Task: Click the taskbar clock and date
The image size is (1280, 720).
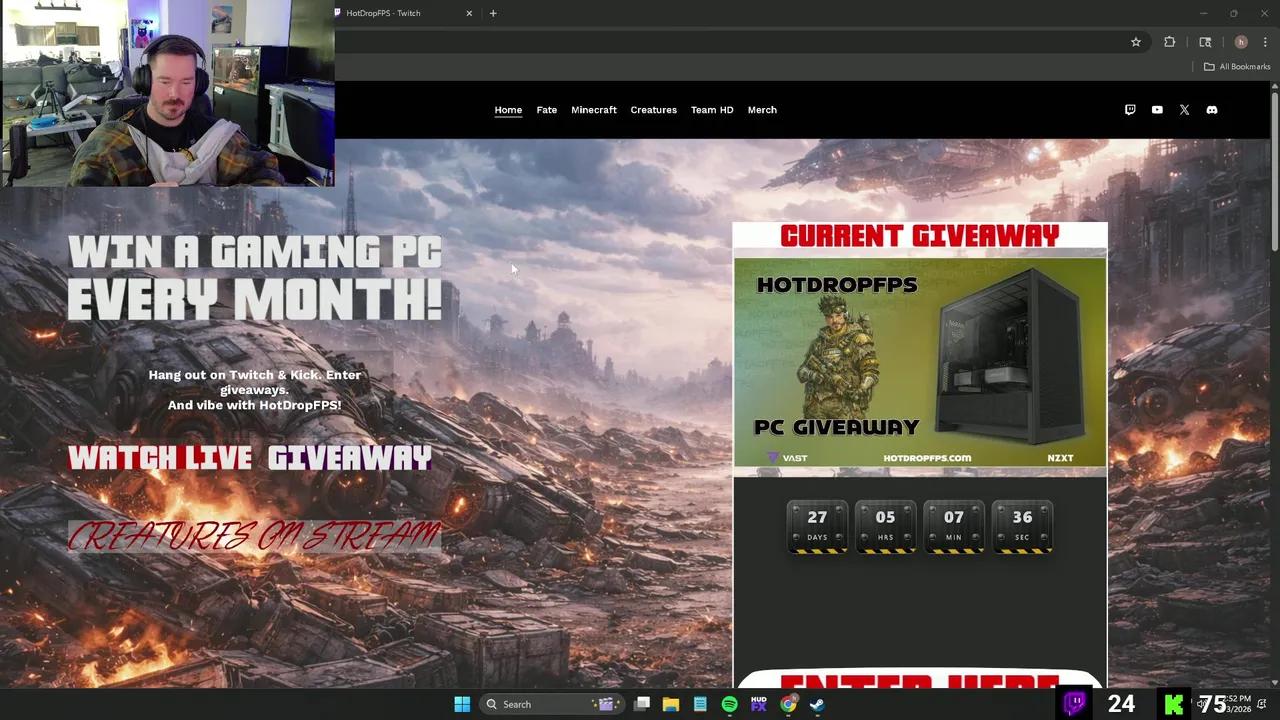Action: tap(1237, 704)
